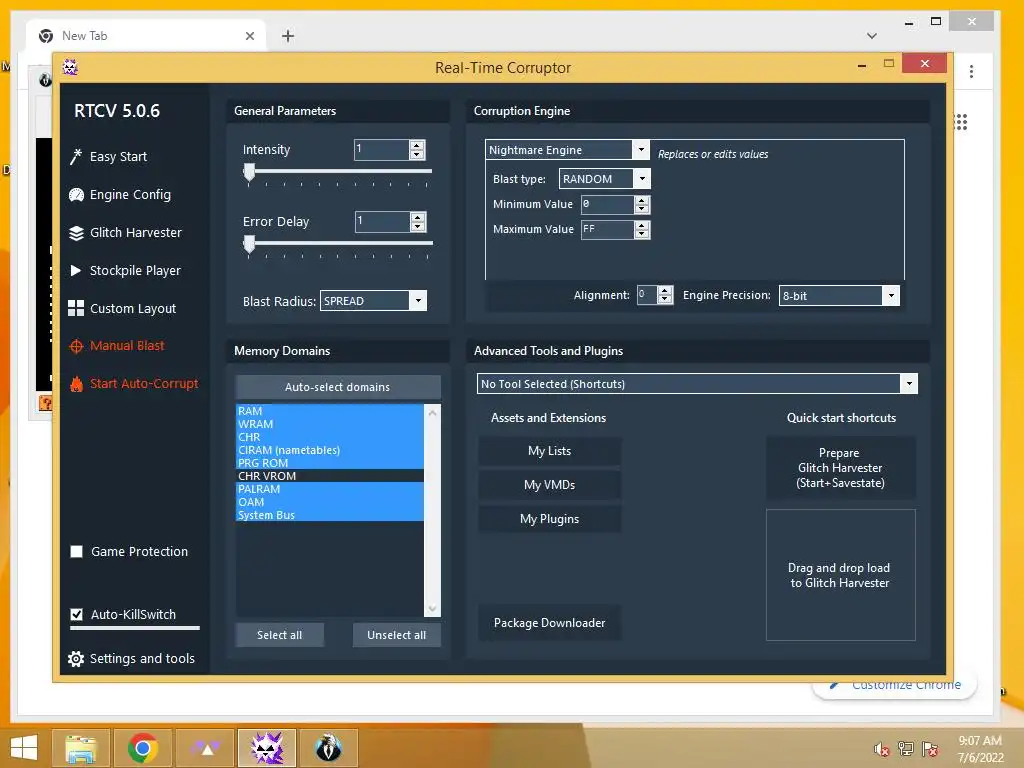Viewport: 1024px width, 768px height.
Task: Open Google Chrome from the taskbar
Action: click(142, 748)
